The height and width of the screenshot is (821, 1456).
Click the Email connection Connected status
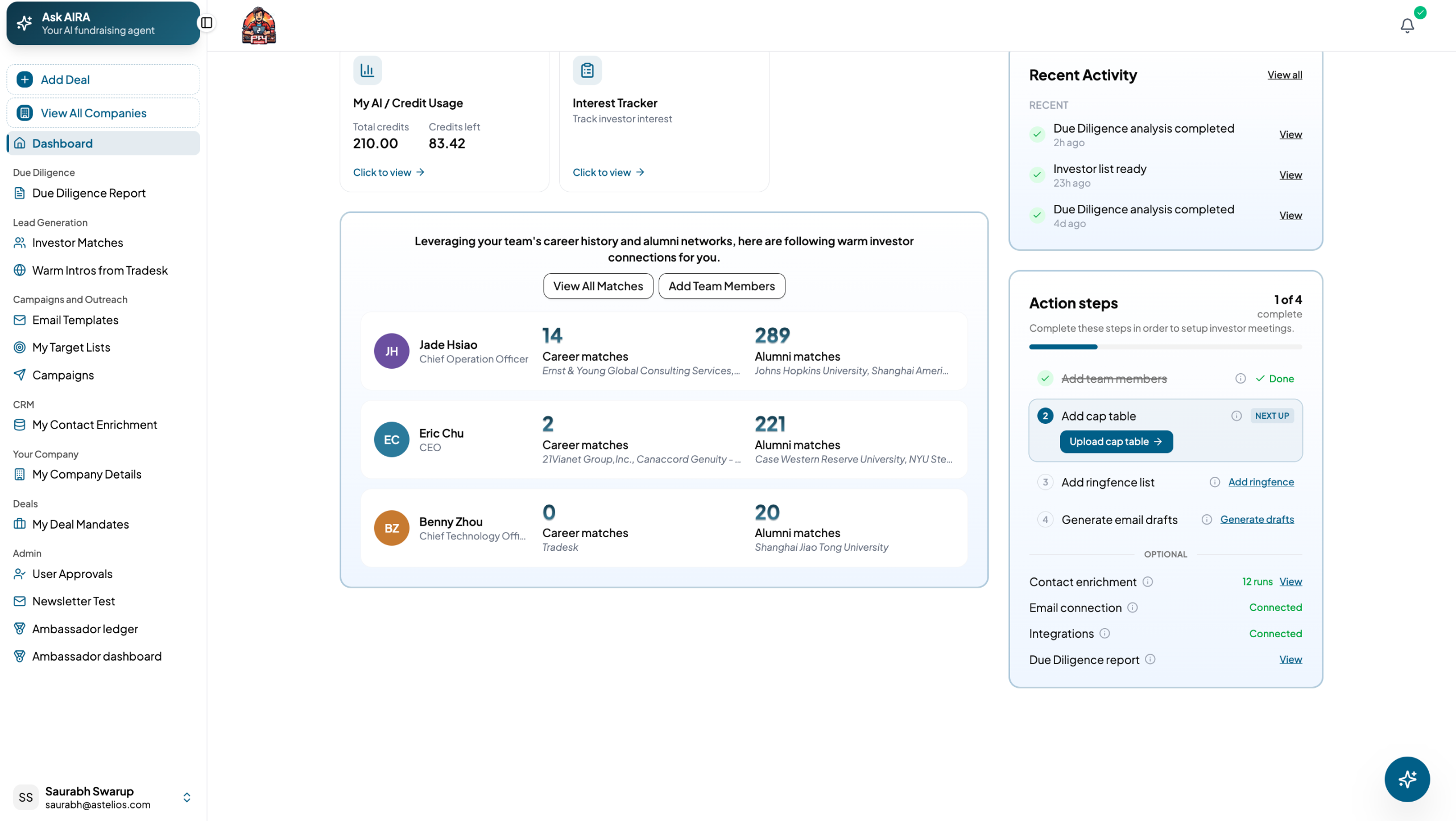(1275, 608)
